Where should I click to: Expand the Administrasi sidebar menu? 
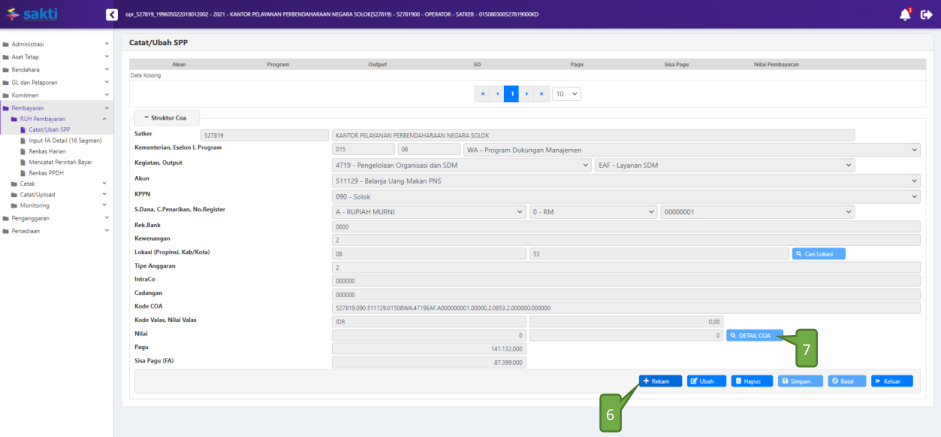[x=56, y=45]
